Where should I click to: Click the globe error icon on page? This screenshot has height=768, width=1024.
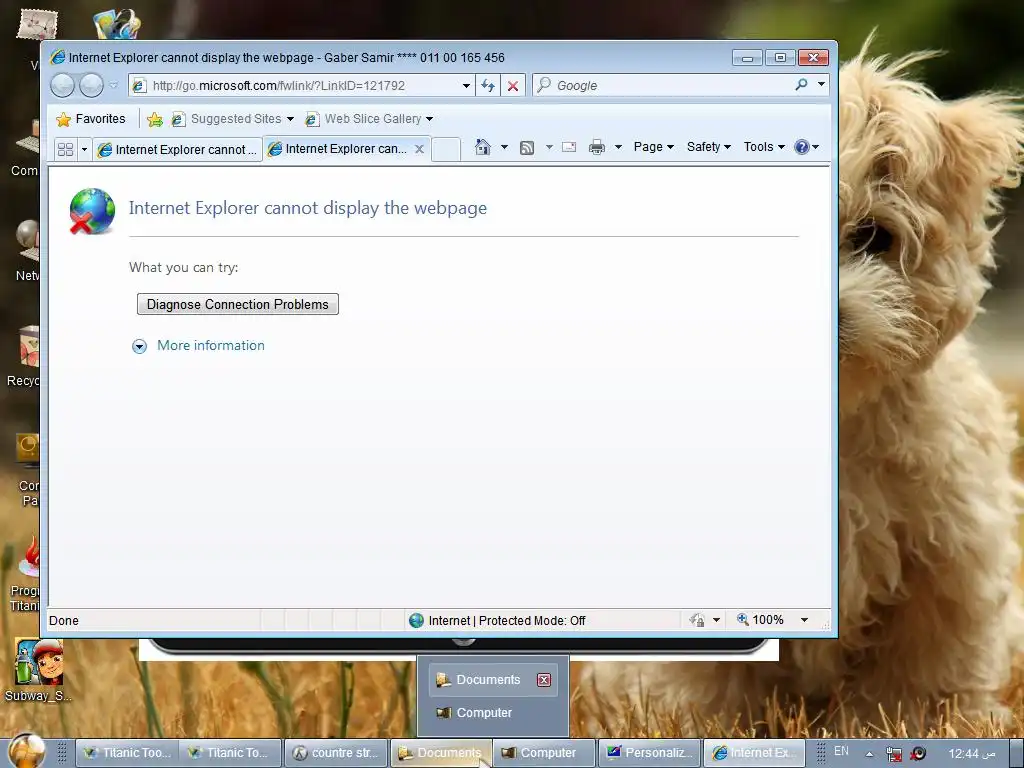pos(91,210)
